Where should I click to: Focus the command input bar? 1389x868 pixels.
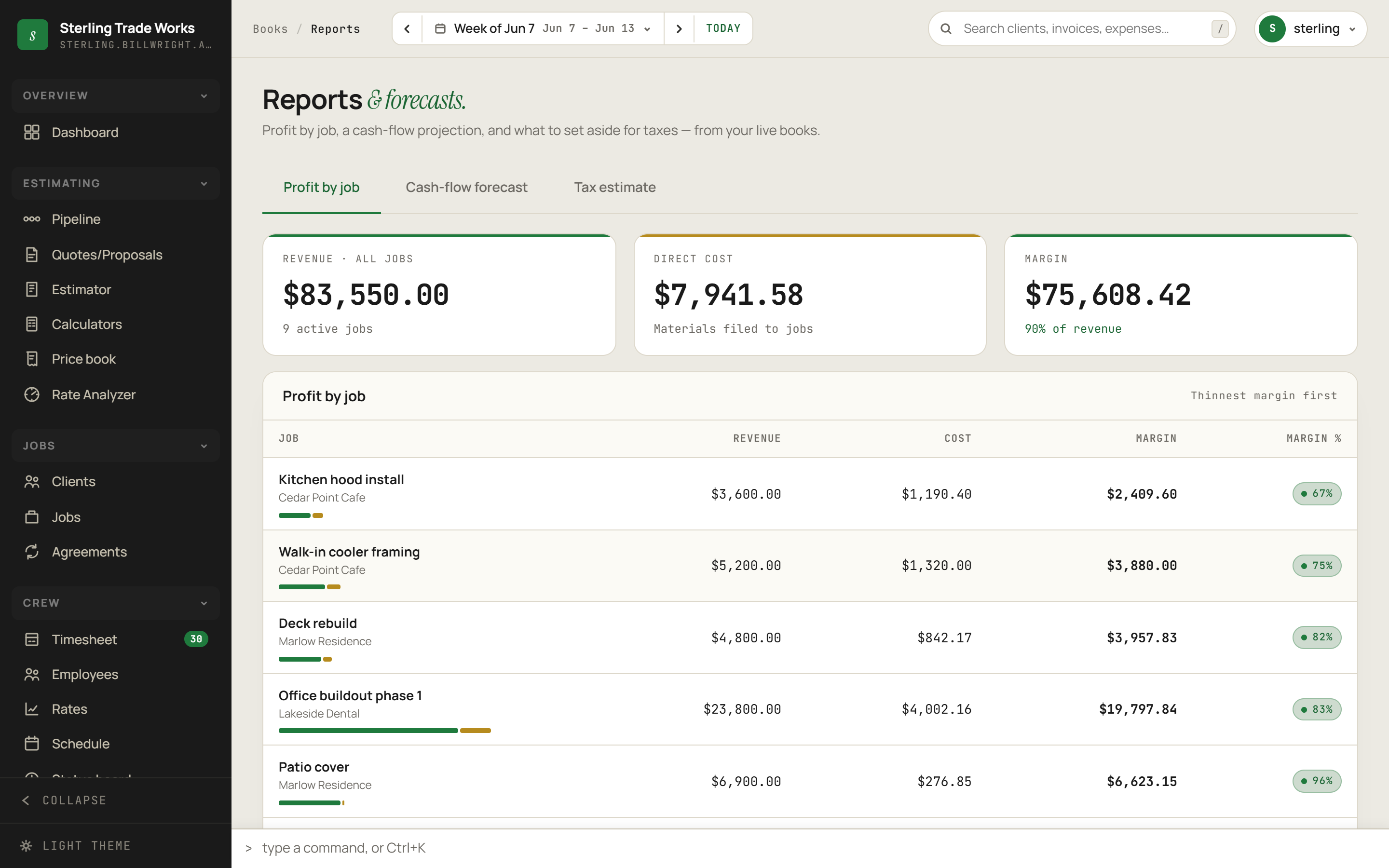click(810, 849)
